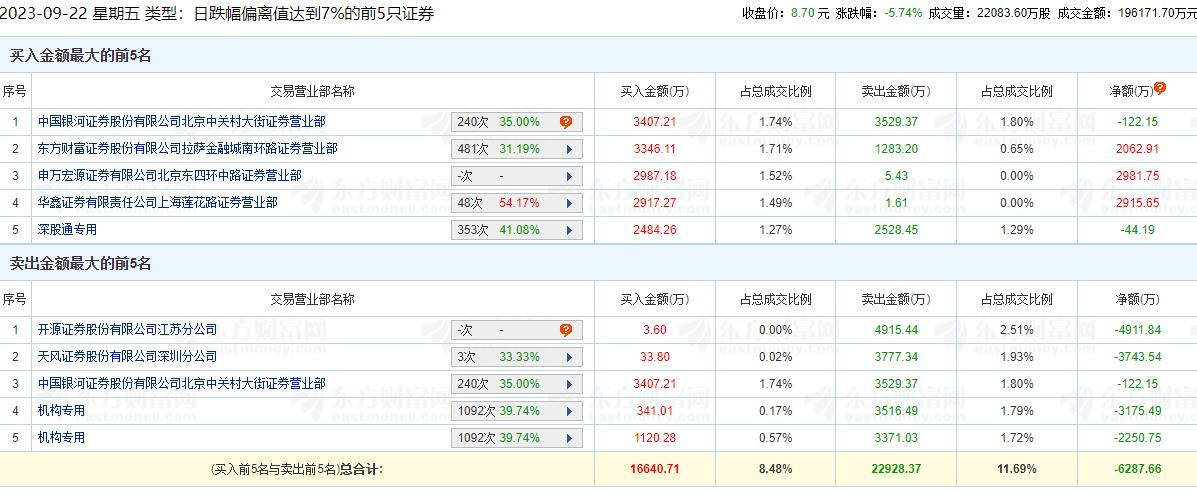The image size is (1197, 492).
Task: Open 东方财富证券拉萨金融城南环路证券营业部 link
Action: [x=188, y=149]
